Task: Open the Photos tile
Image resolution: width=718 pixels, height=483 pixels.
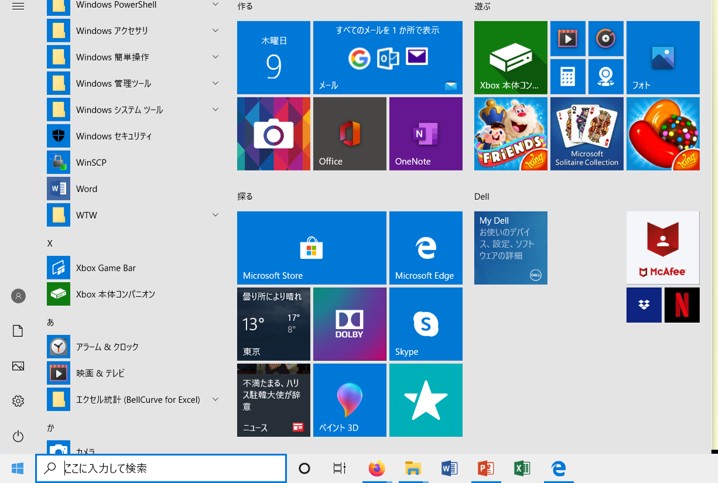Action: coord(663,57)
